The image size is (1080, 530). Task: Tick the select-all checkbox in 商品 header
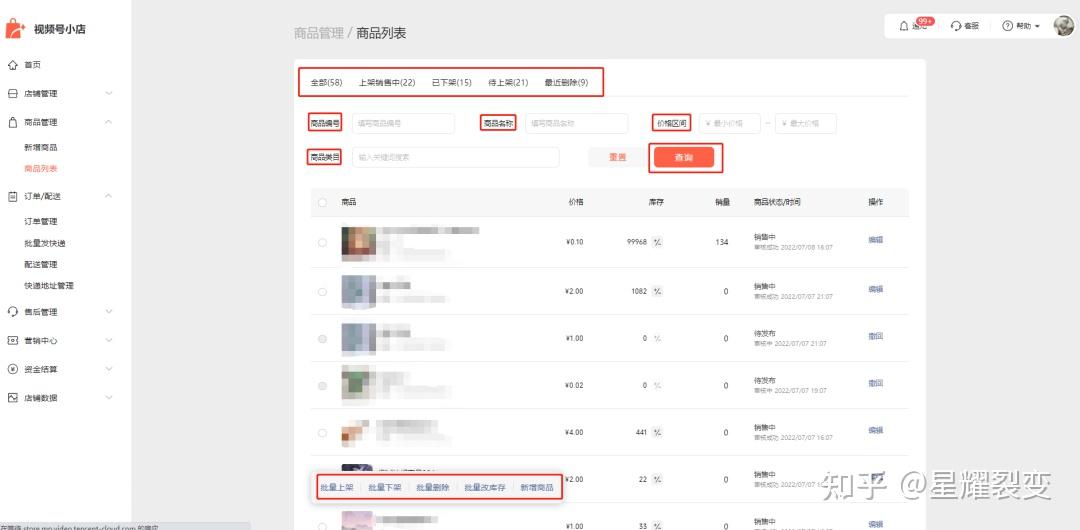tap(322, 203)
